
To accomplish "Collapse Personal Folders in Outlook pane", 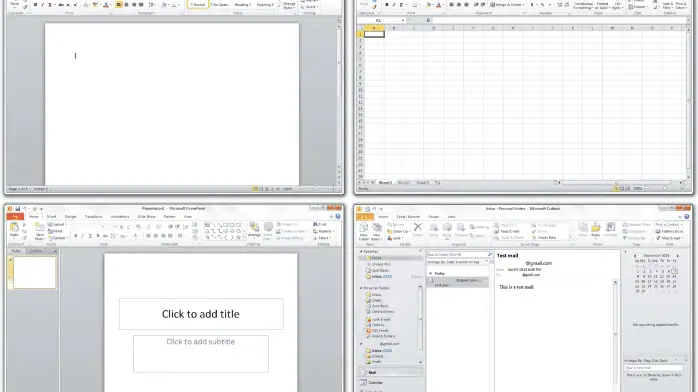I will (x=361, y=288).
